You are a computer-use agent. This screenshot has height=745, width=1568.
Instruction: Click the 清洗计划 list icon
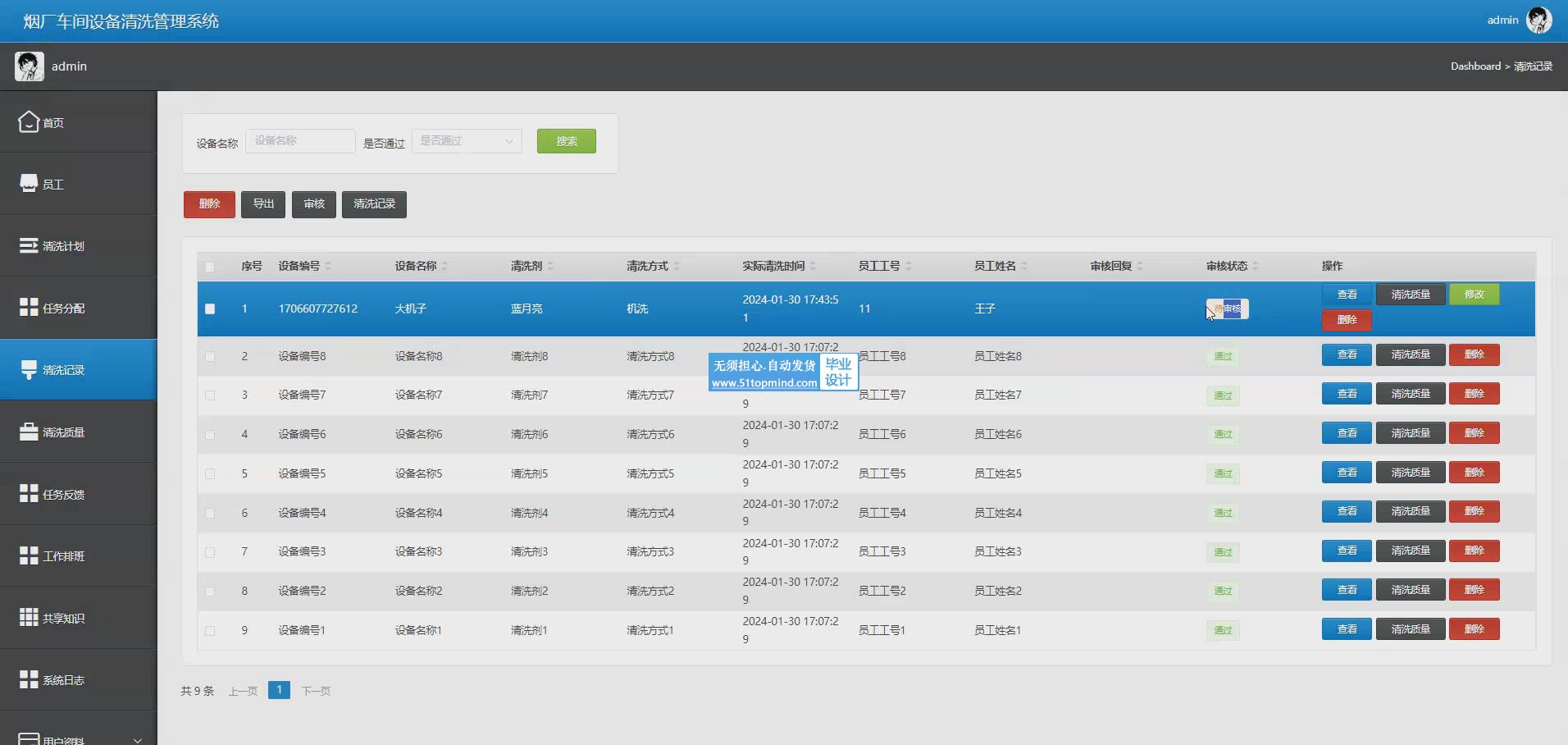(29, 245)
